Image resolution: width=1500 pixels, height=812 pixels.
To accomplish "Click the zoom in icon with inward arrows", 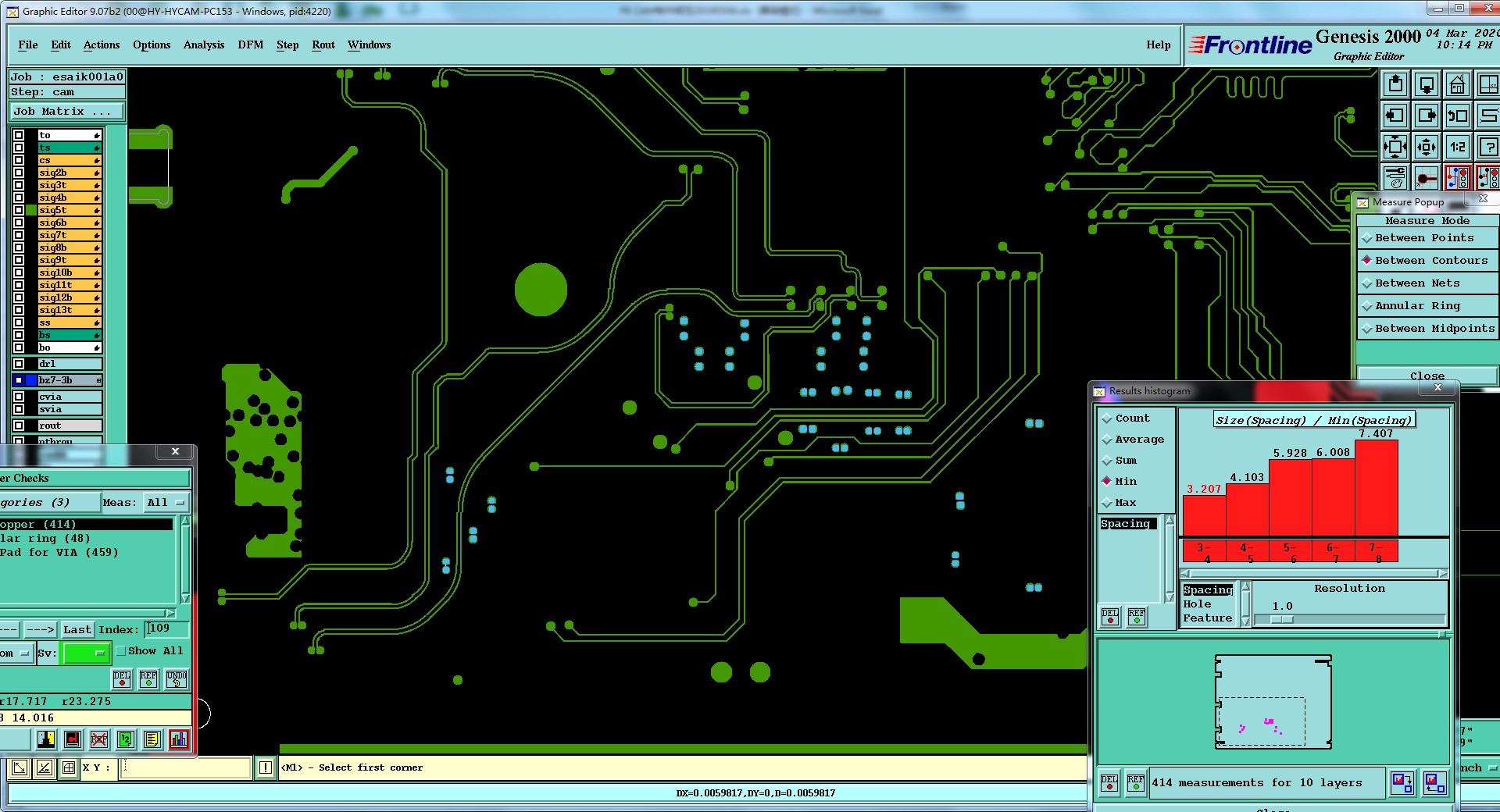I will point(1395,147).
